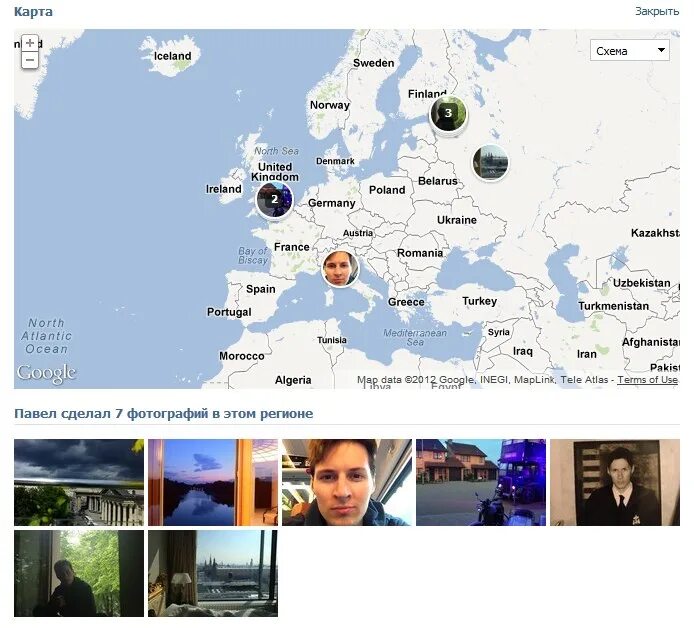Open the photo cluster marker showing 2 over United Kingdom
The image size is (694, 628).
click(274, 199)
